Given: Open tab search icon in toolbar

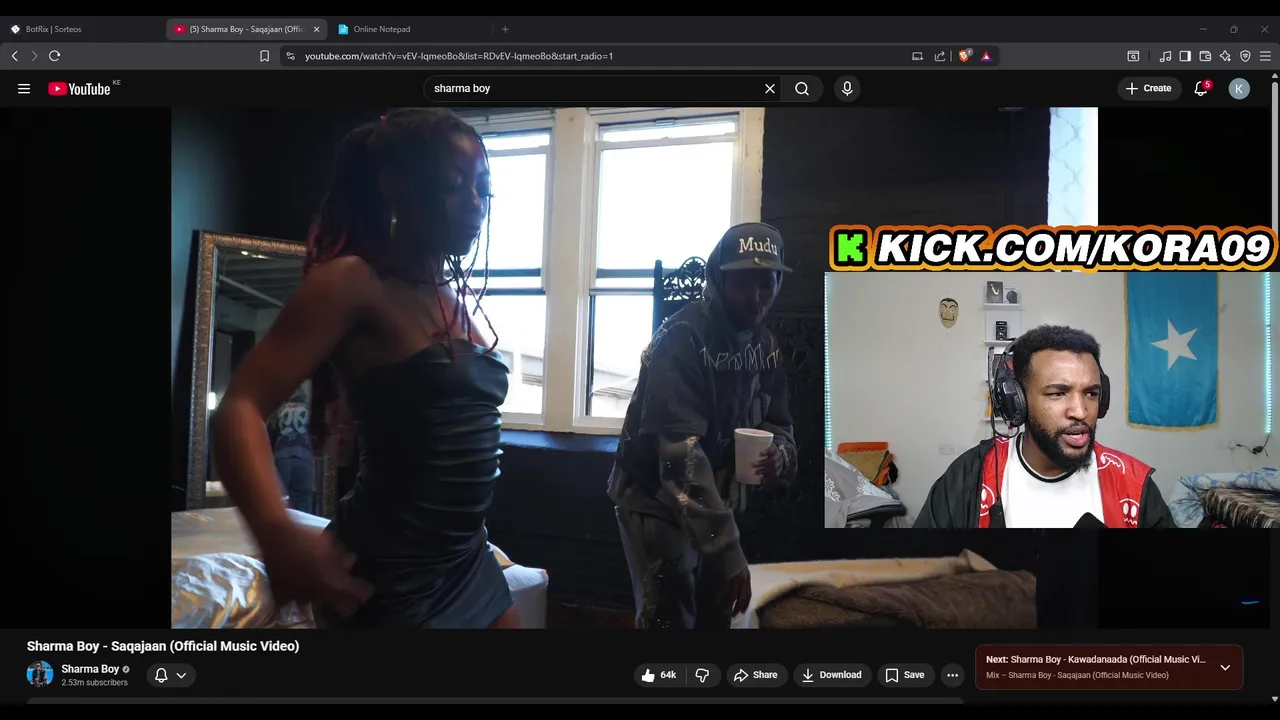Looking at the screenshot, I should pyautogui.click(x=1133, y=56).
